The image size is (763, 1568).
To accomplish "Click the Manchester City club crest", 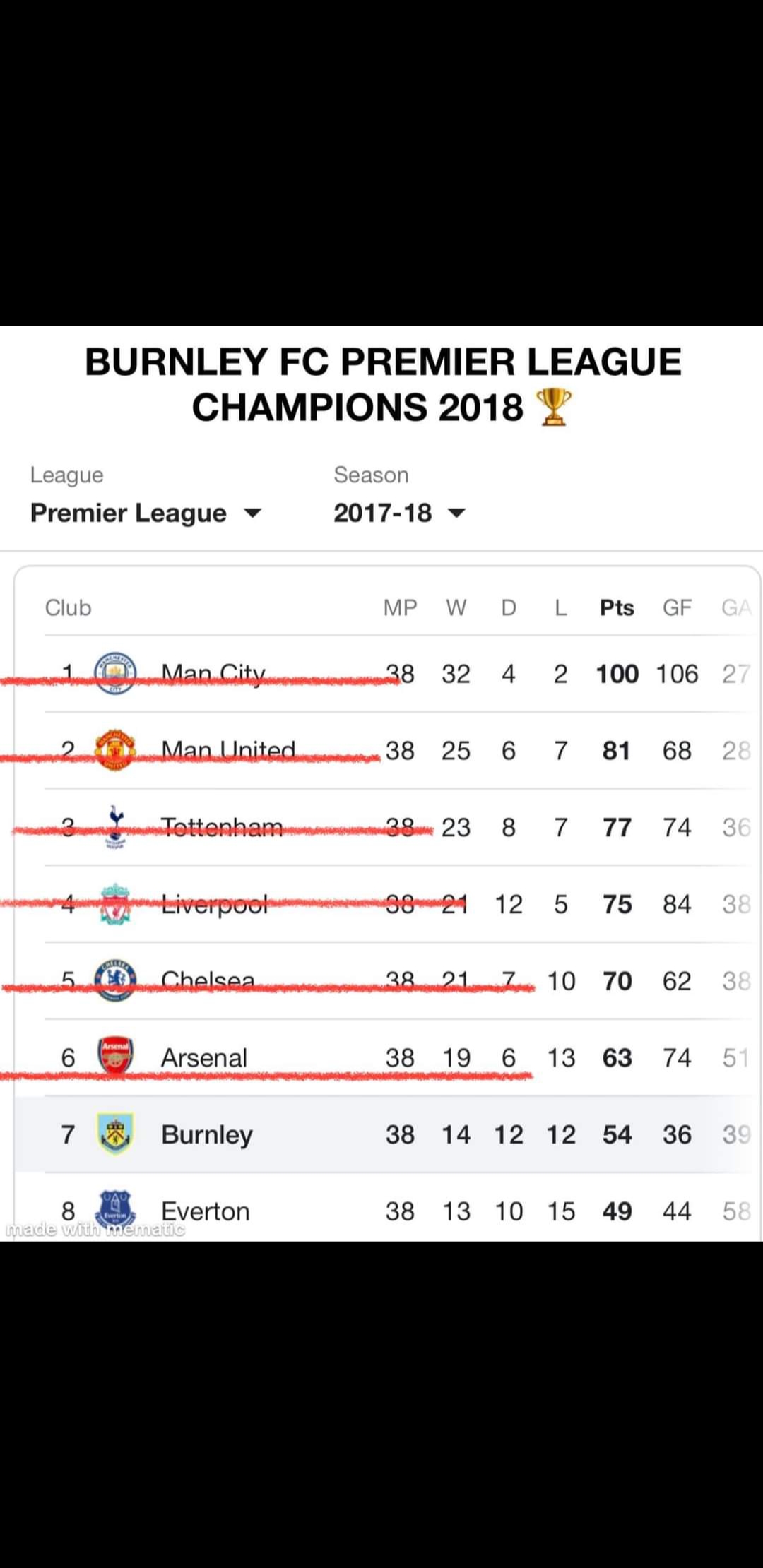I will [115, 673].
